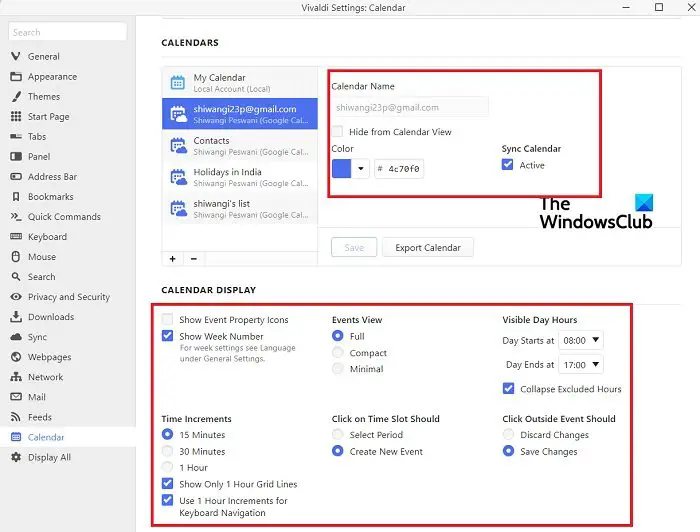The width and height of the screenshot is (700, 532).
Task: Click the Appearance folder icon in sidebar
Action: [x=16, y=76]
